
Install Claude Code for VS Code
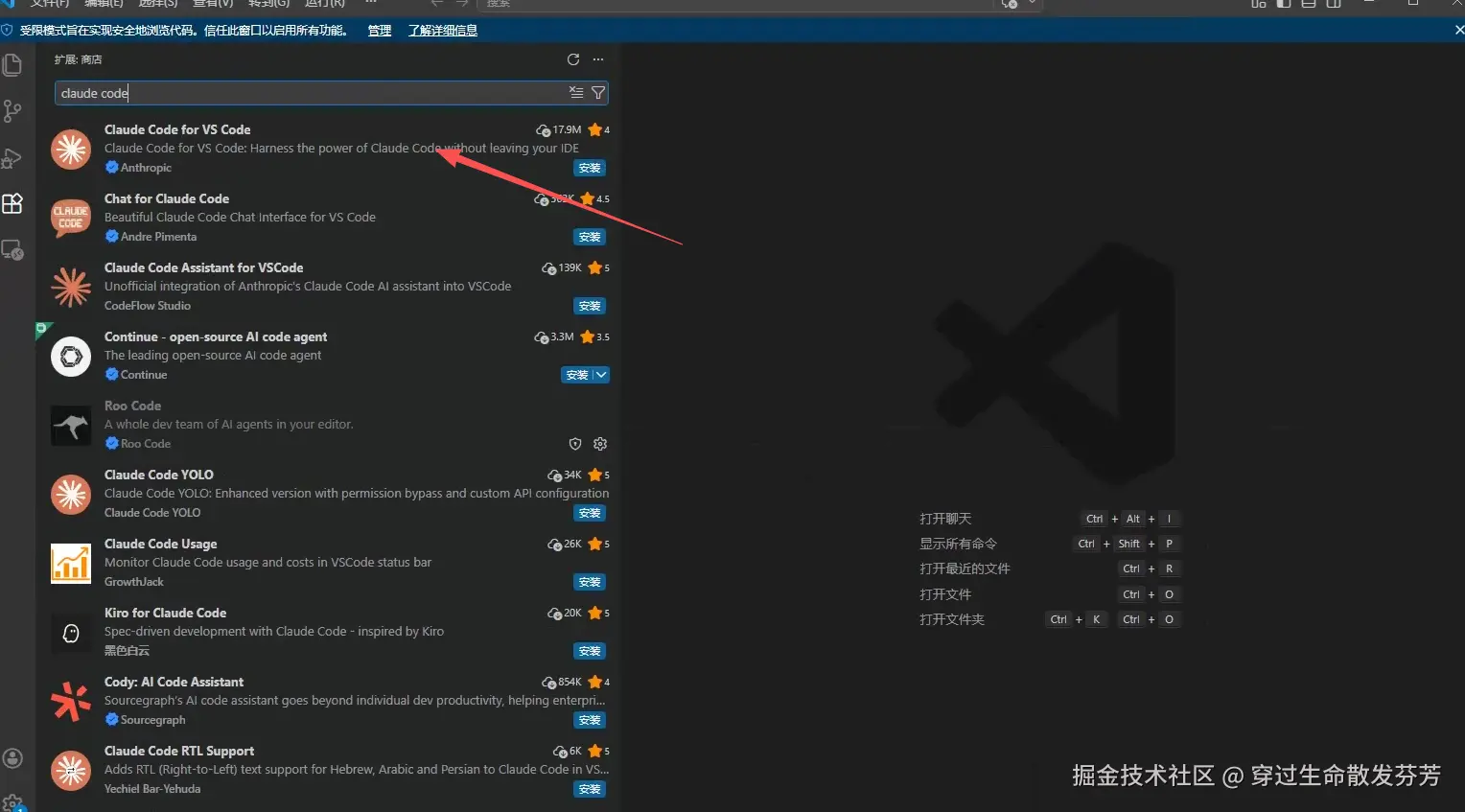pyautogui.click(x=590, y=168)
